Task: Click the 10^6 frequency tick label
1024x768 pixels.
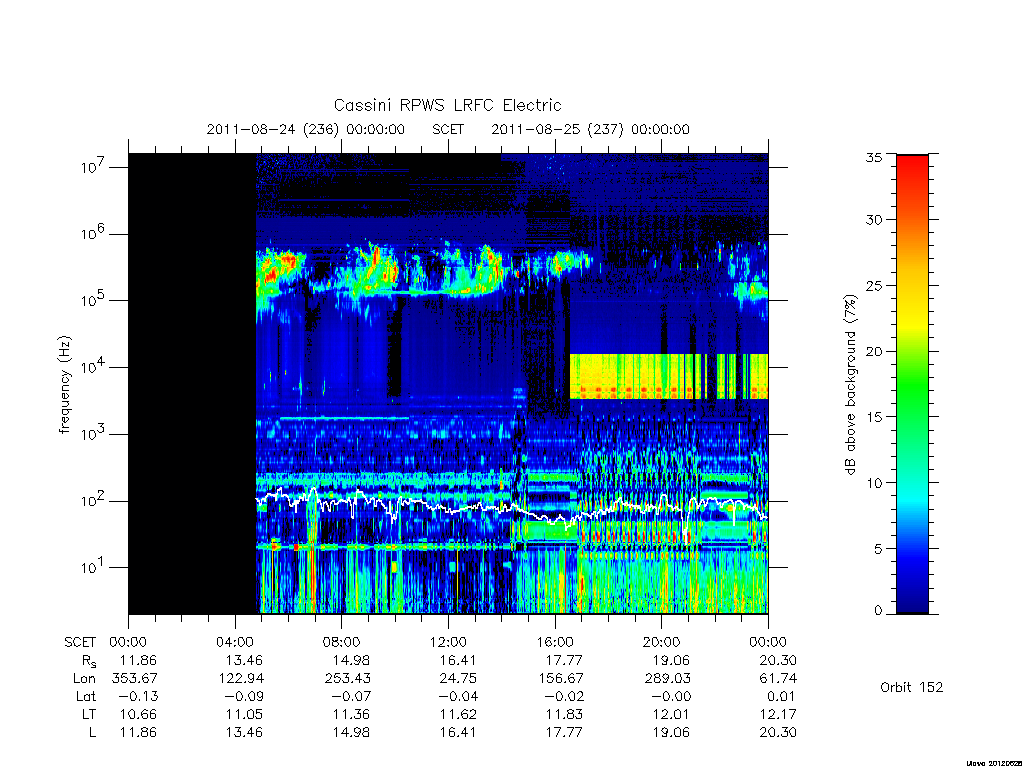Action: coord(94,233)
